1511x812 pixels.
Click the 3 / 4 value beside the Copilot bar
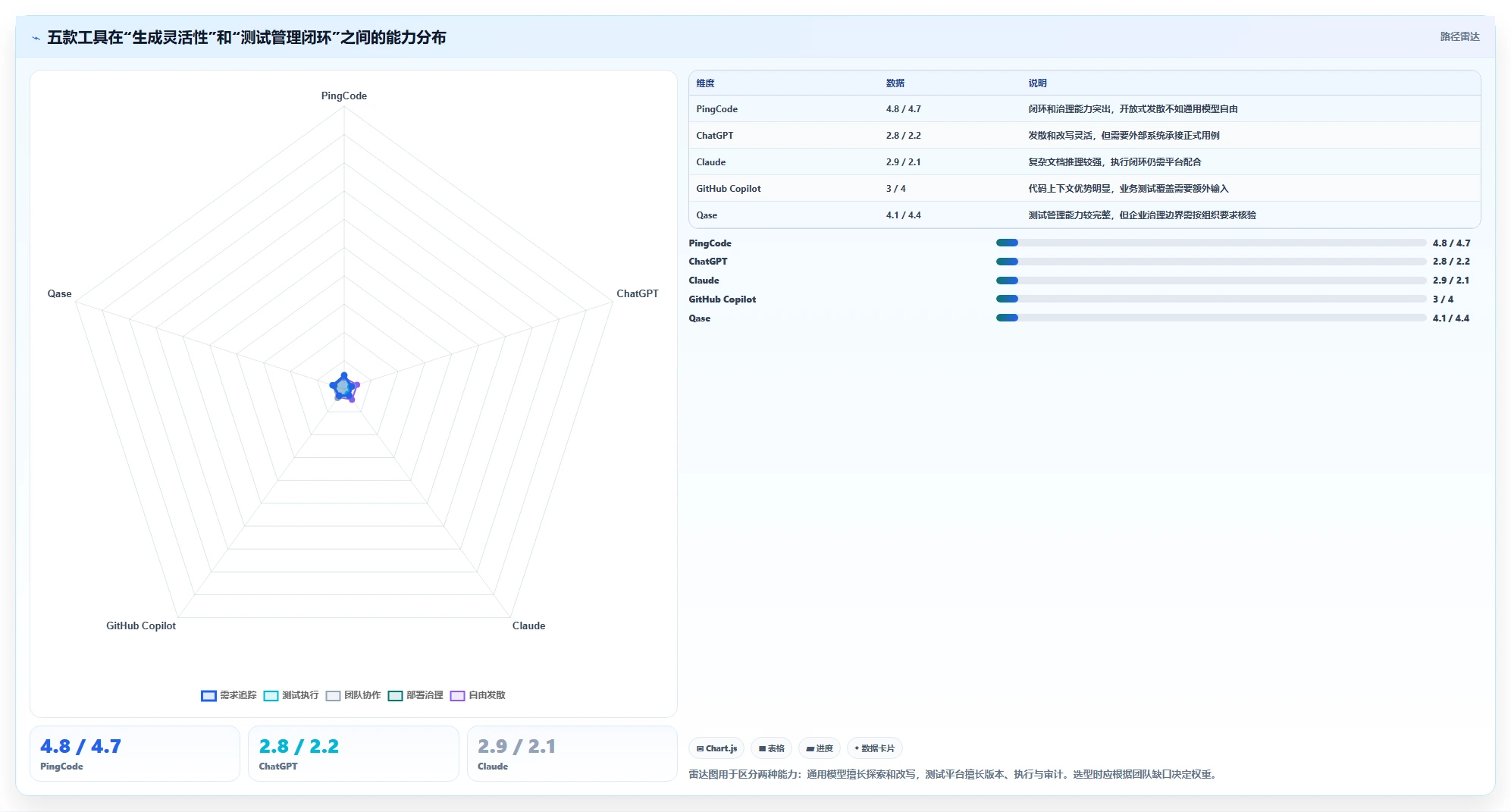(x=1443, y=299)
